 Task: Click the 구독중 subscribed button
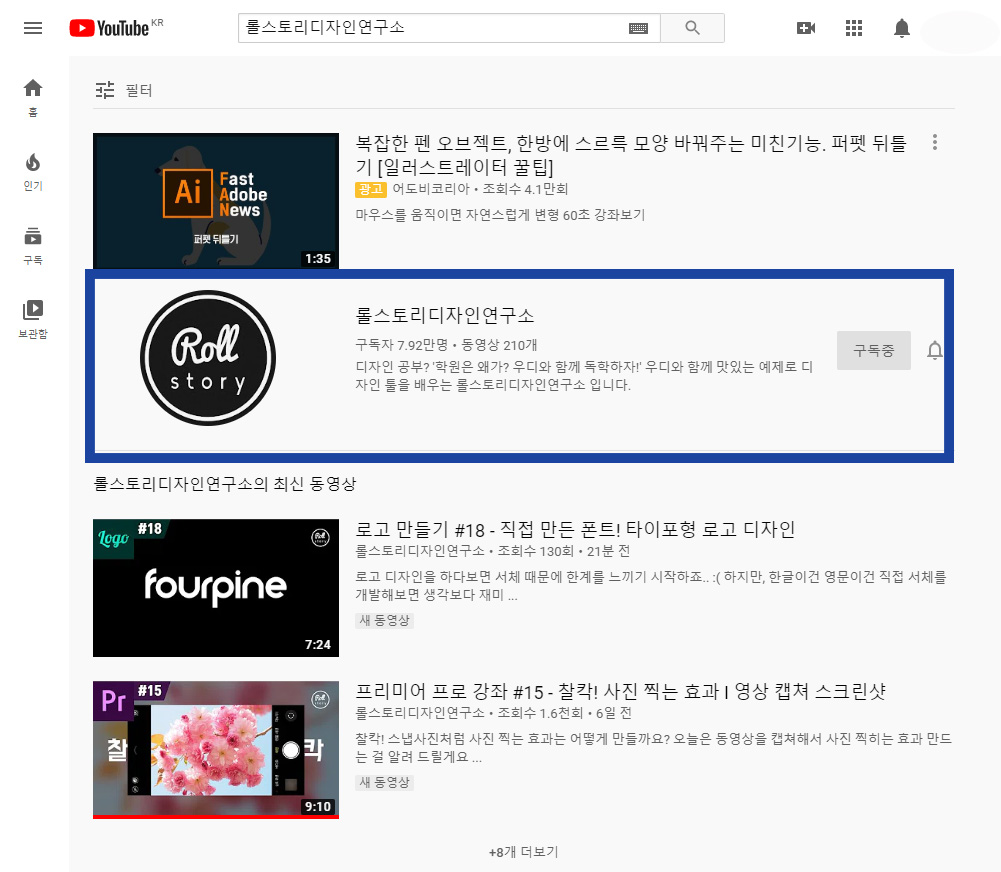[x=873, y=350]
